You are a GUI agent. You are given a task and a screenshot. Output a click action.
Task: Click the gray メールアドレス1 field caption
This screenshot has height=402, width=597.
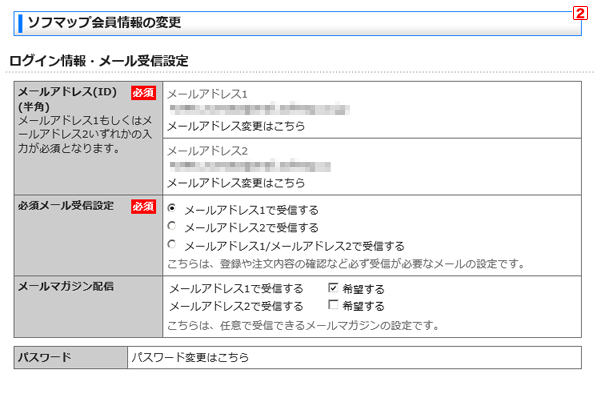click(208, 94)
